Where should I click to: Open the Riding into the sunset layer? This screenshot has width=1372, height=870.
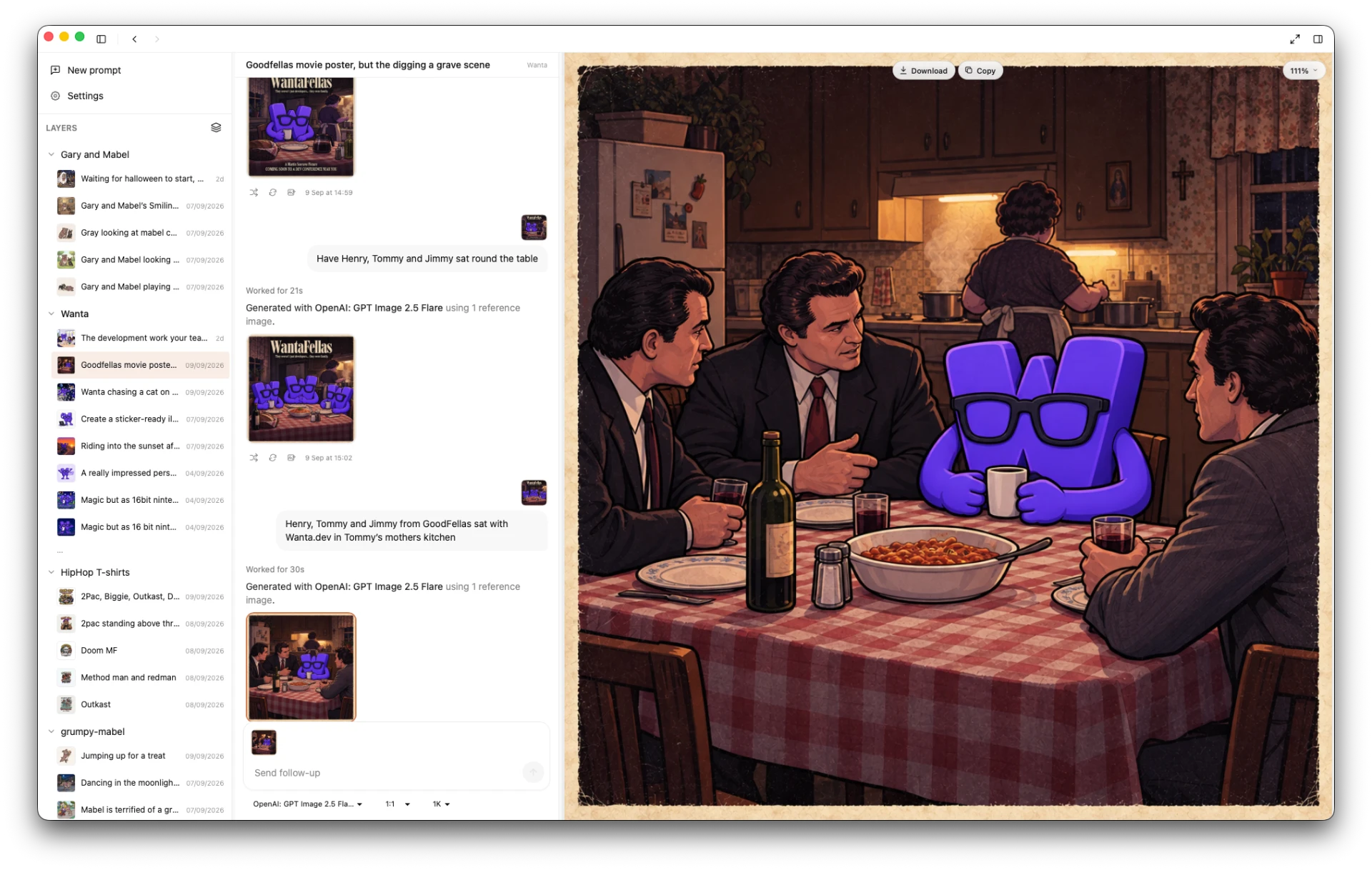140,446
